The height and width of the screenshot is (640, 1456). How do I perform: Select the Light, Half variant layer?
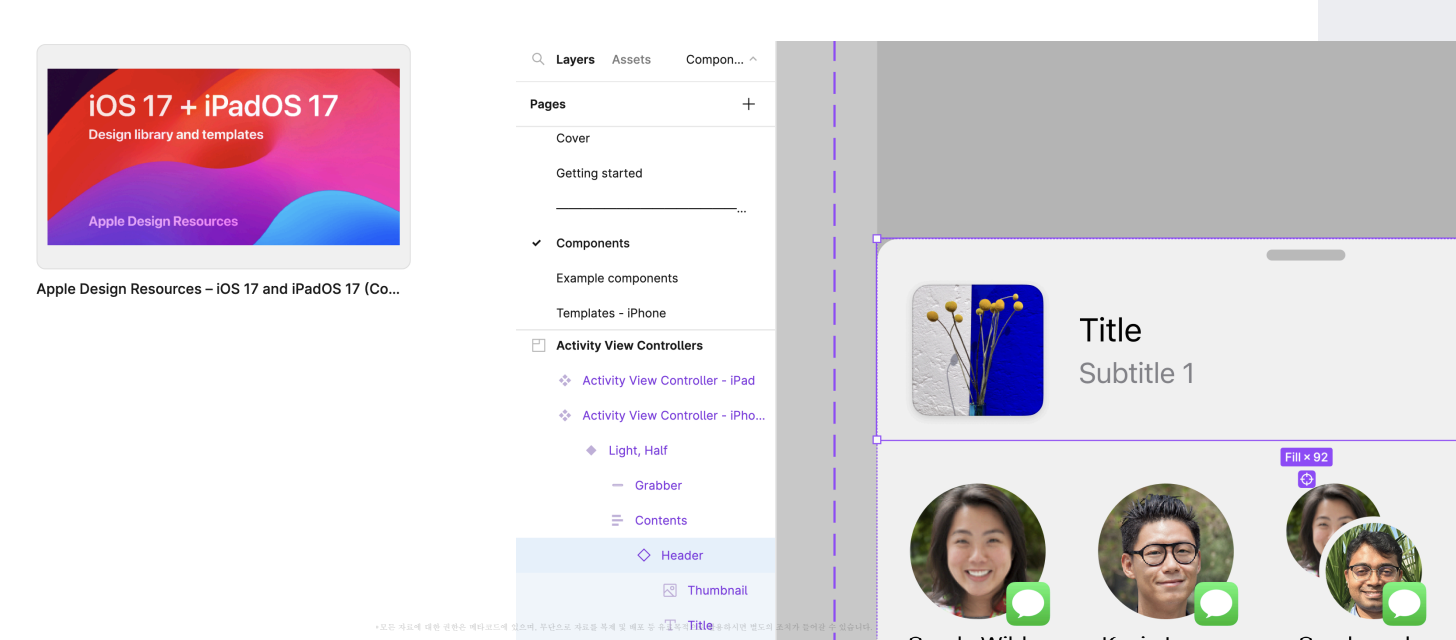tap(638, 450)
